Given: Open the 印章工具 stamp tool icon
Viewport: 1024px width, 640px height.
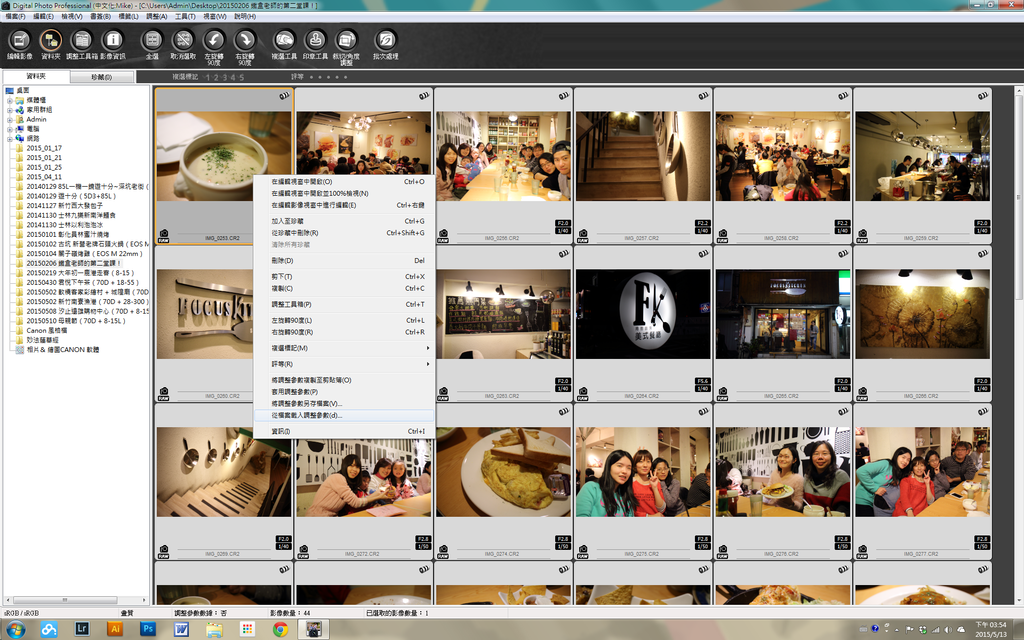Looking at the screenshot, I should [x=316, y=42].
